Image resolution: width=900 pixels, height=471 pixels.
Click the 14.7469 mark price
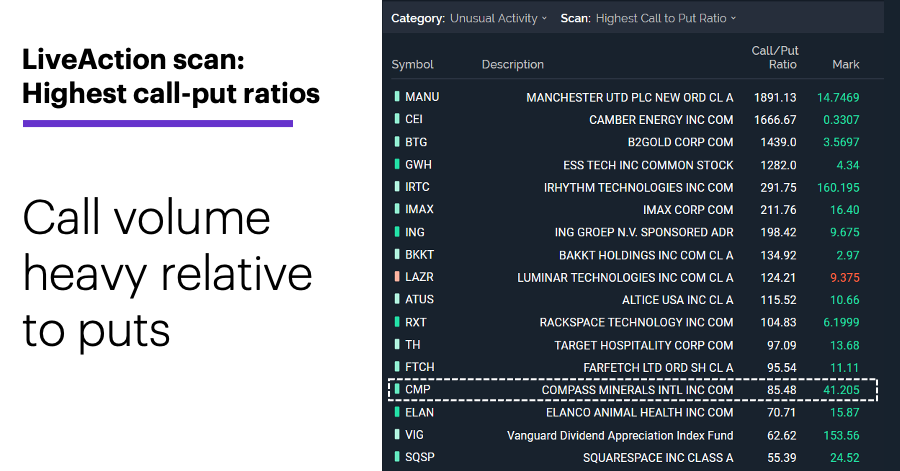[838, 98]
